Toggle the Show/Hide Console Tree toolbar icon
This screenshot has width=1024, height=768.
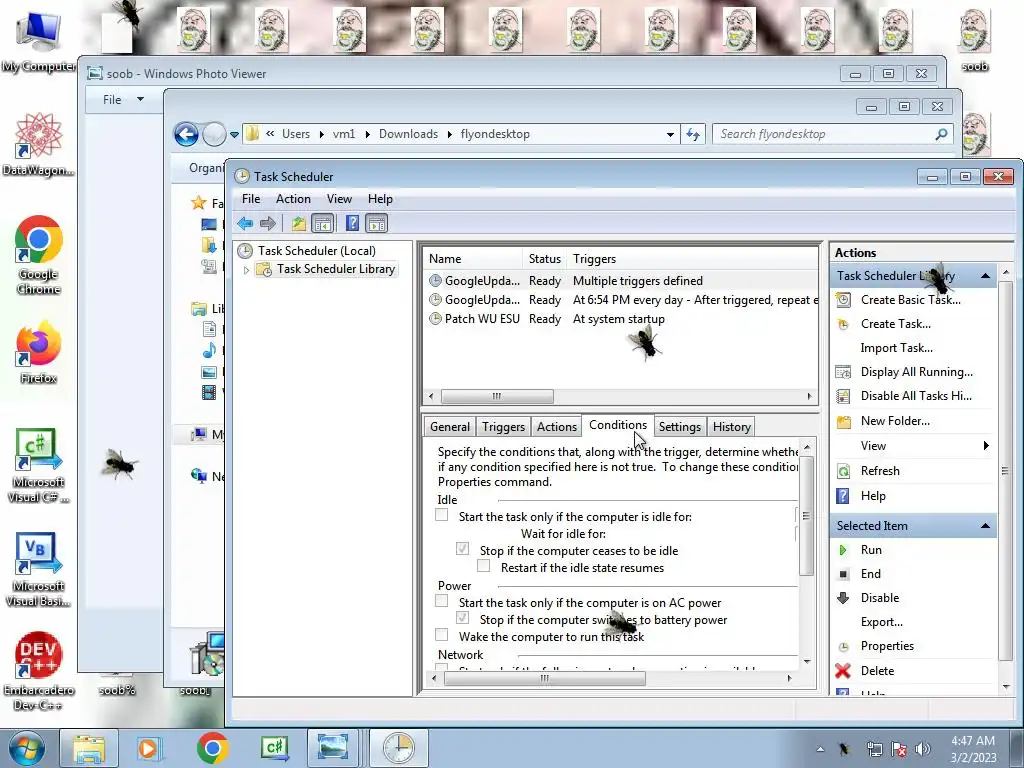click(323, 224)
